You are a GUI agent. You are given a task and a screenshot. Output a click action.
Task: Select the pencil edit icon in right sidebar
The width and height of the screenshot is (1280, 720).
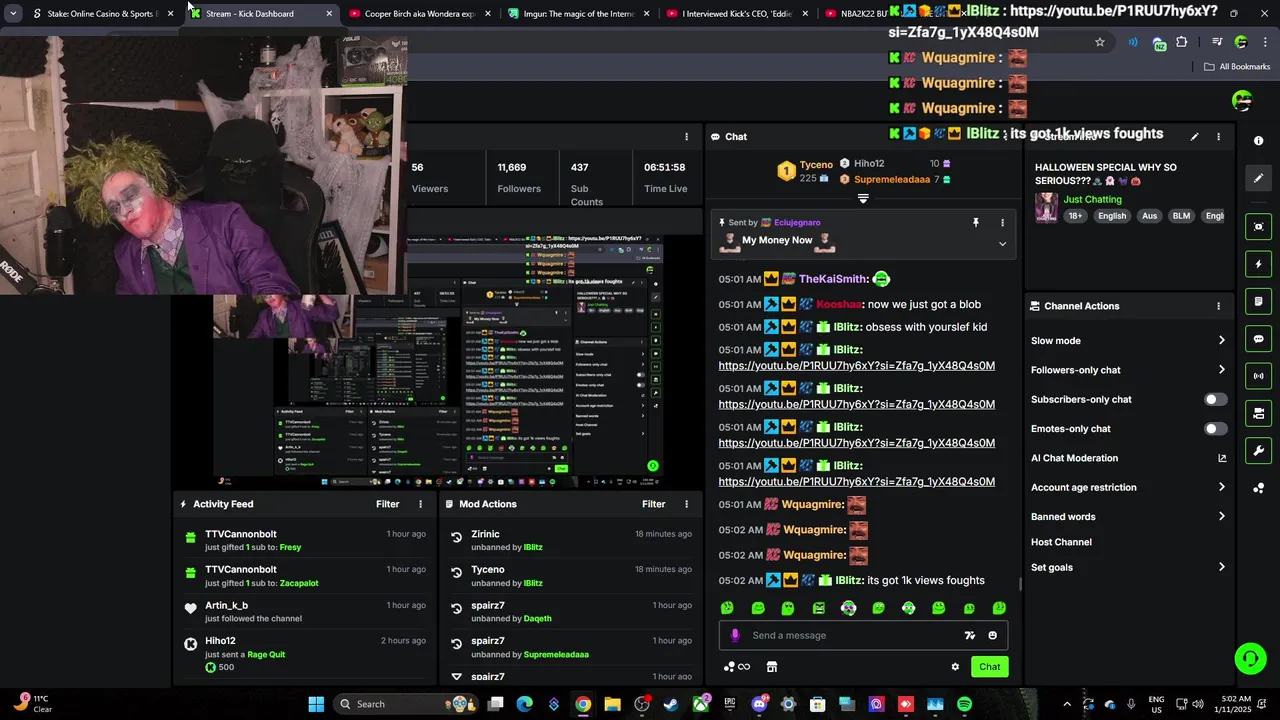coord(1259,178)
